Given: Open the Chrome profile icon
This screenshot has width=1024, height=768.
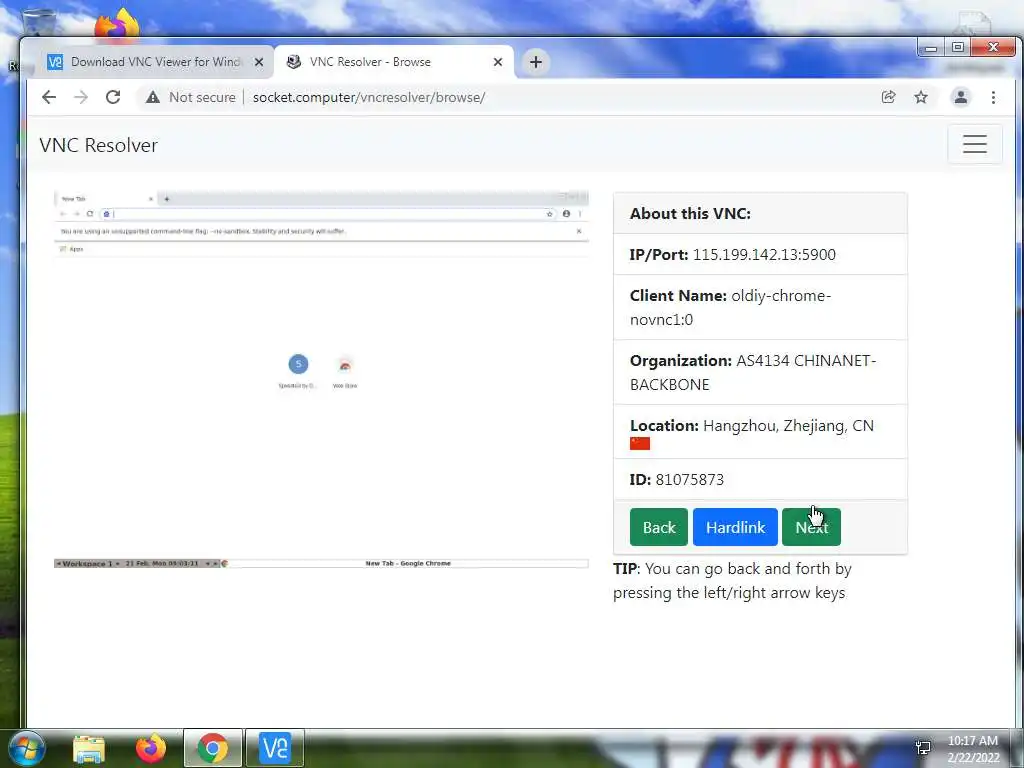Looking at the screenshot, I should pyautogui.click(x=961, y=97).
